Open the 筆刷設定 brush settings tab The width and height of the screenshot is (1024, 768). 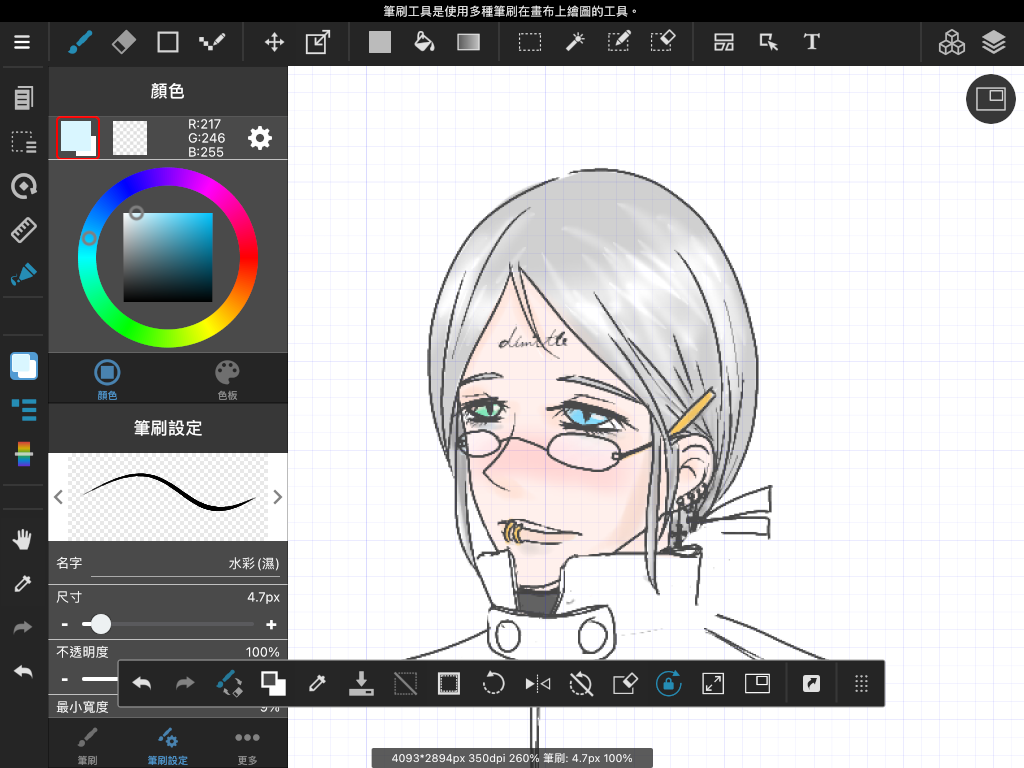(x=167, y=746)
